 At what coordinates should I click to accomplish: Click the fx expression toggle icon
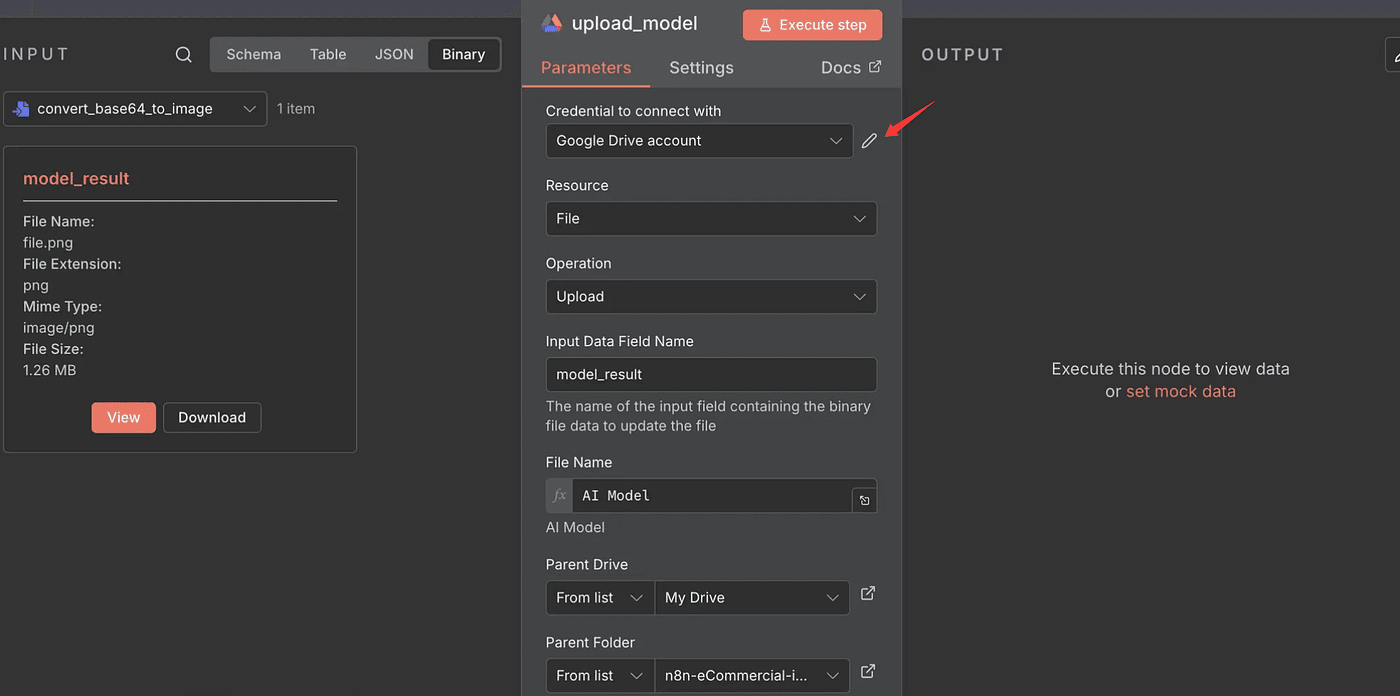[x=559, y=496]
